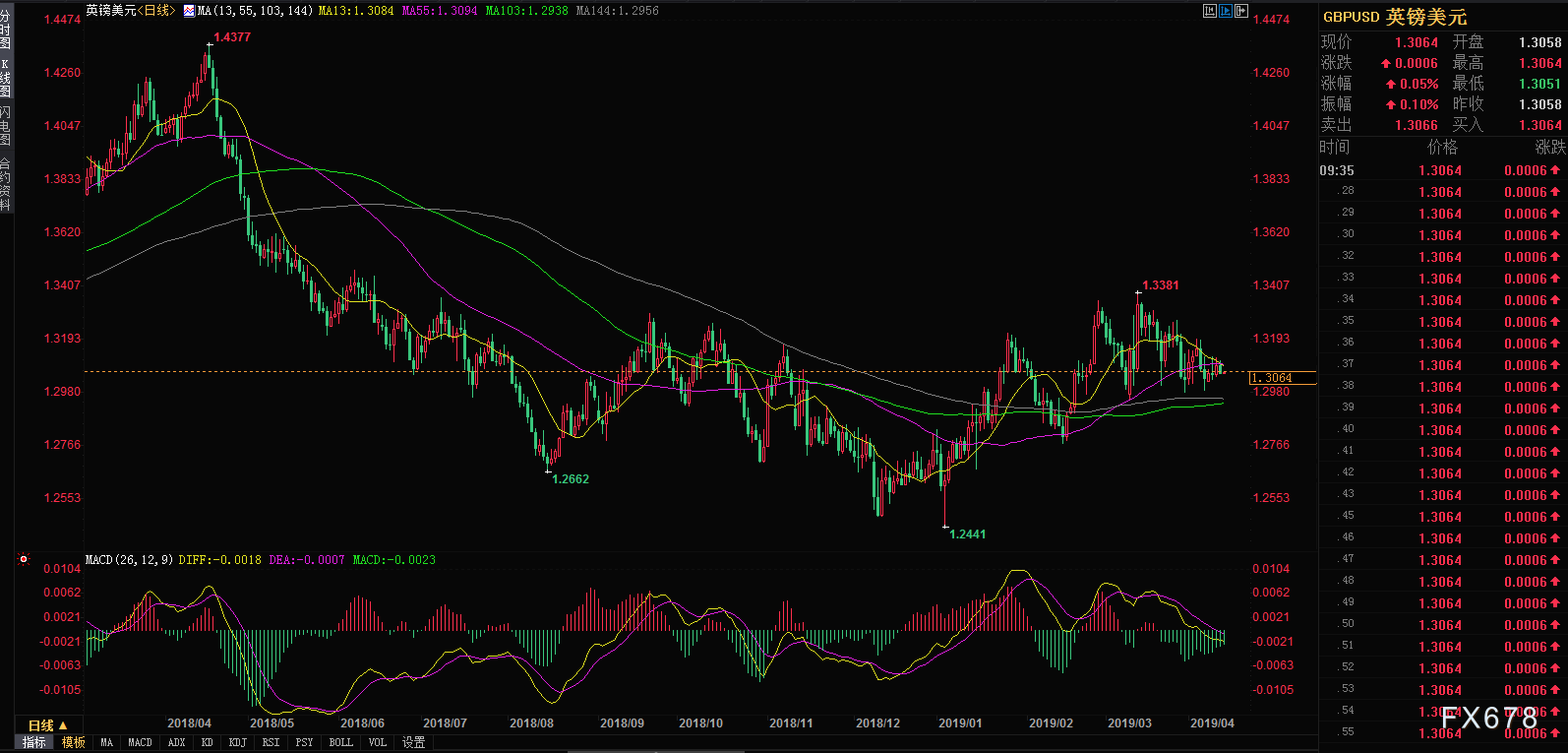Open the 分时图 view in left sidebar
This screenshot has height=753, width=1568.
pyautogui.click(x=6, y=31)
